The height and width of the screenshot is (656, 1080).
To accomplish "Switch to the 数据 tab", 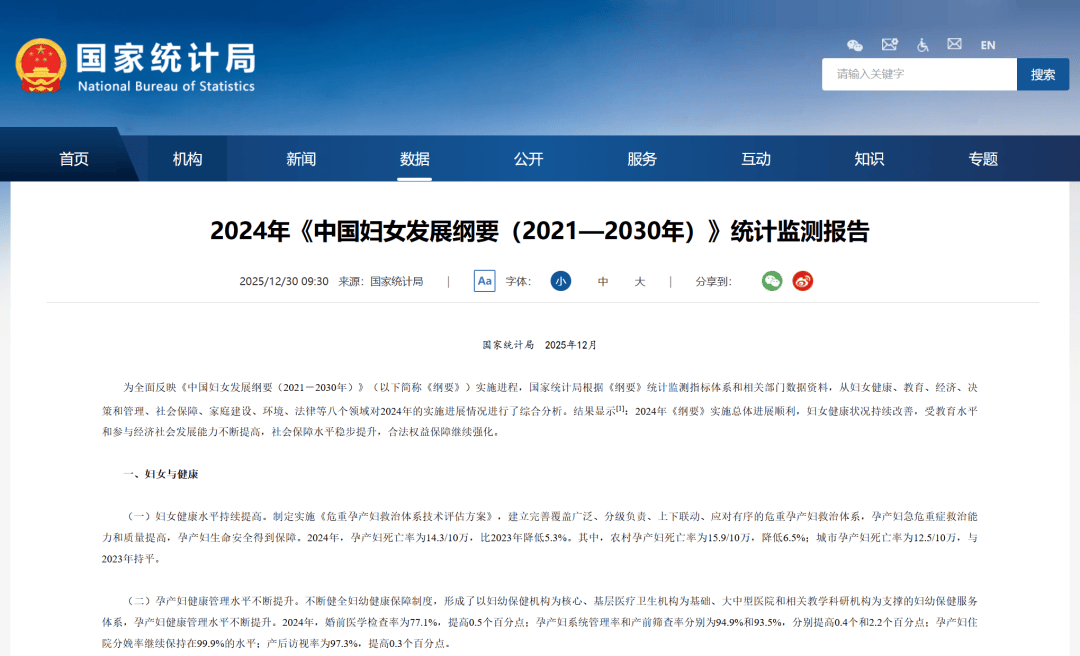I will tap(414, 157).
